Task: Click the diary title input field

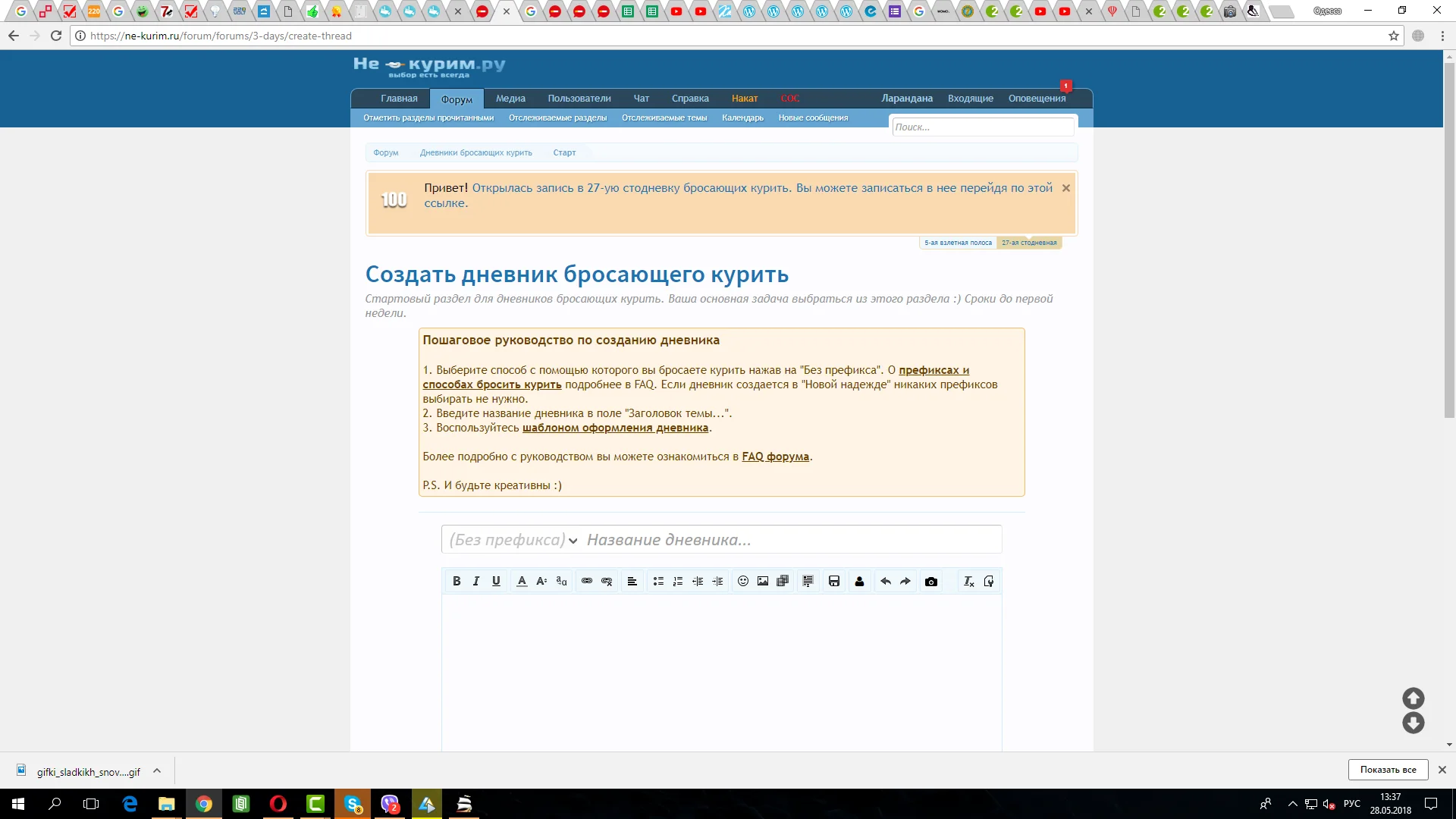Action: [789, 540]
